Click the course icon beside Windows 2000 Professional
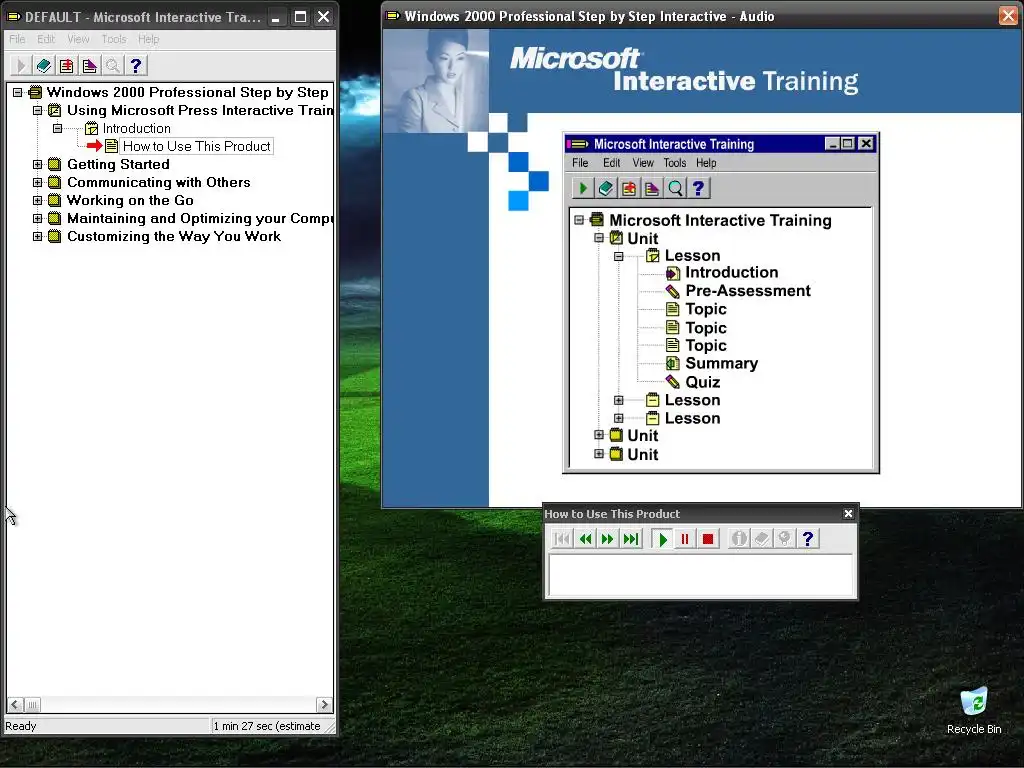This screenshot has height=768, width=1024. point(35,92)
